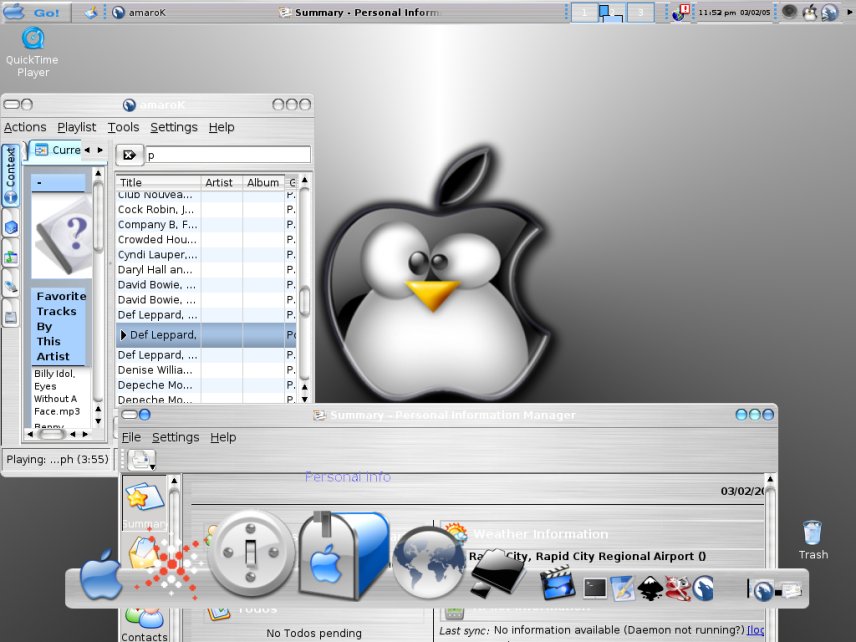Screen dimensions: 856x642
Task: Select Daryl Hall an... track row
Action: (x=206, y=270)
